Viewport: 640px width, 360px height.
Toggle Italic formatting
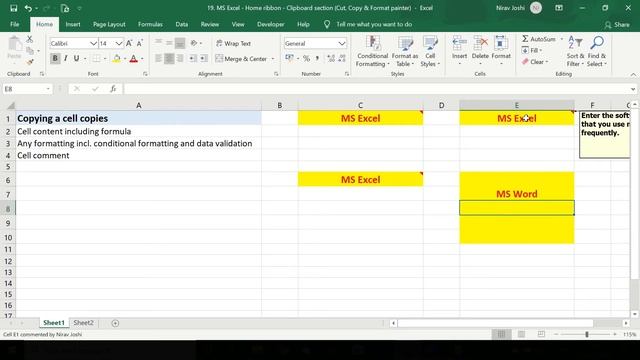66,58
